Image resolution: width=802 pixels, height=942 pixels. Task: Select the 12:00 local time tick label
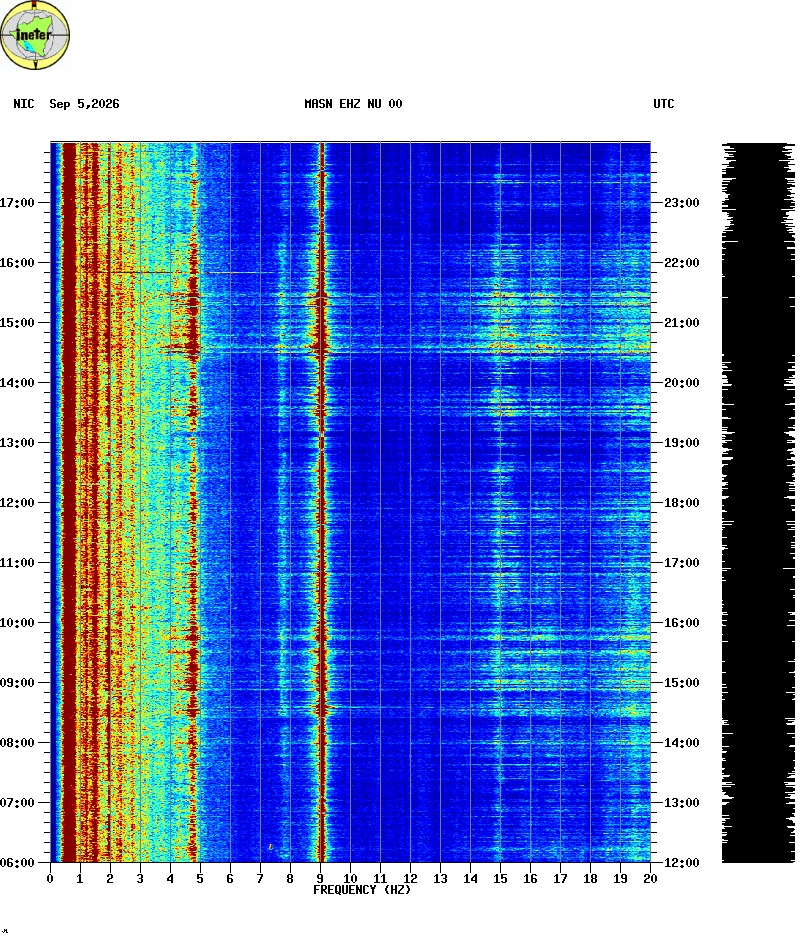(x=17, y=503)
